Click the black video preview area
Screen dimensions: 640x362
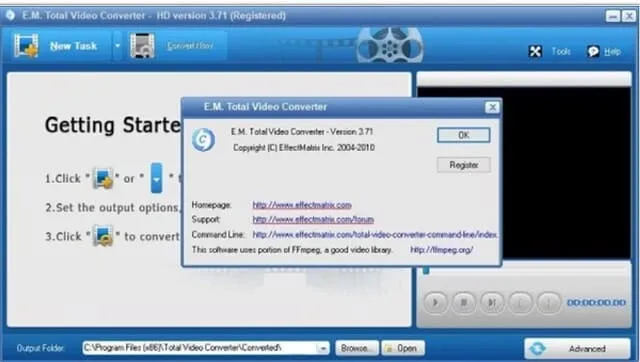566,173
